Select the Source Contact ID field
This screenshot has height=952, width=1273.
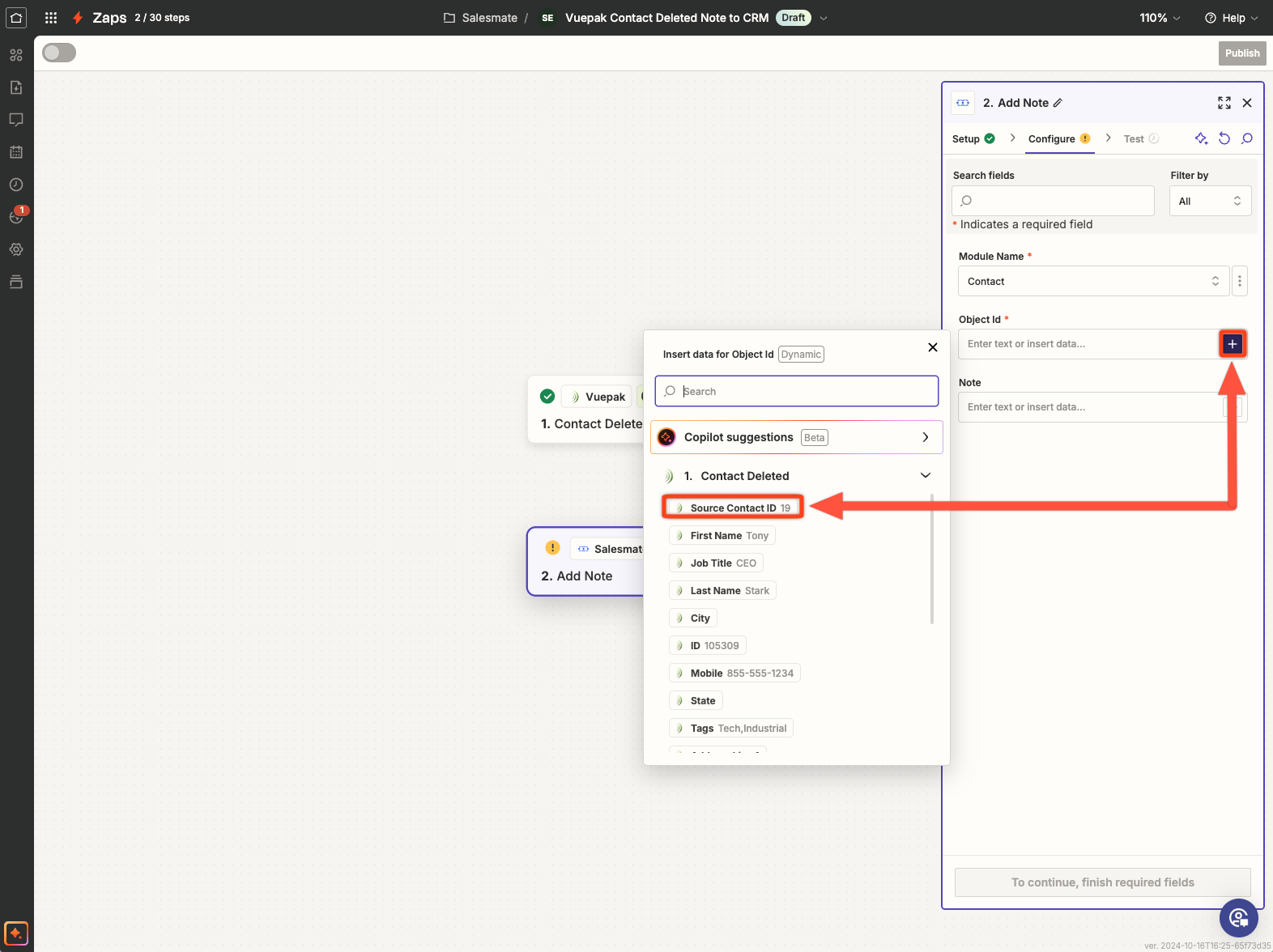(733, 508)
